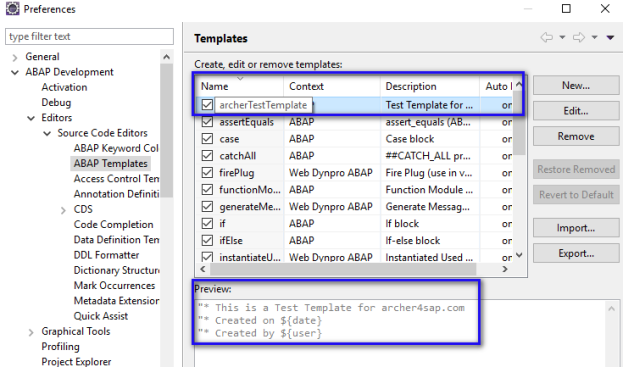Screen dimensions: 623x367
Task: Go back using the left arrow icon
Action: pyautogui.click(x=547, y=37)
